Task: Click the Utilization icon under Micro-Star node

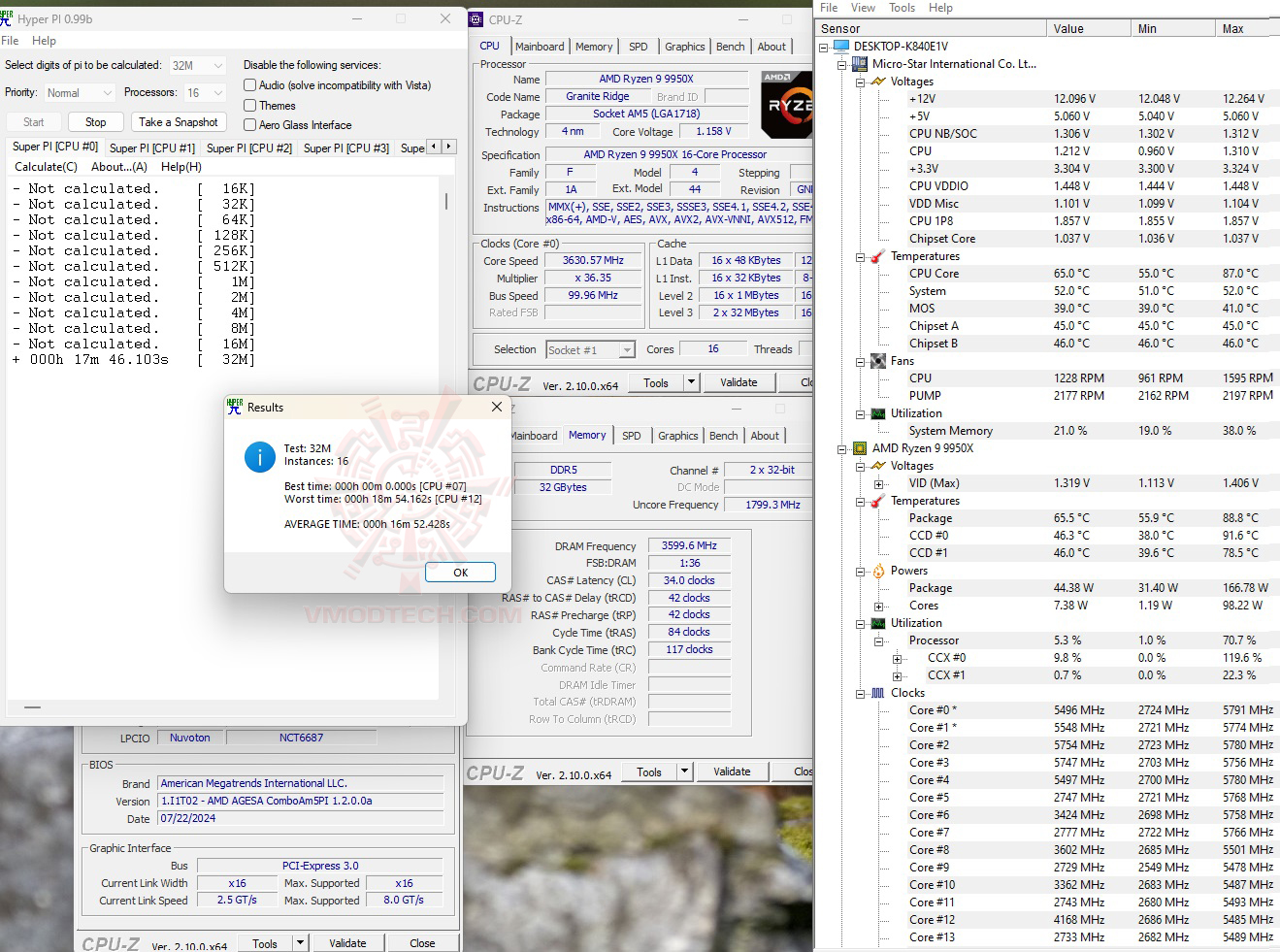Action: click(877, 413)
